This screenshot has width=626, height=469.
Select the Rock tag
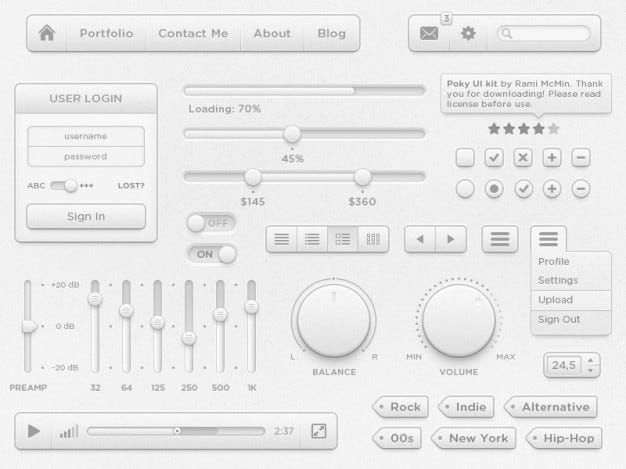(400, 407)
